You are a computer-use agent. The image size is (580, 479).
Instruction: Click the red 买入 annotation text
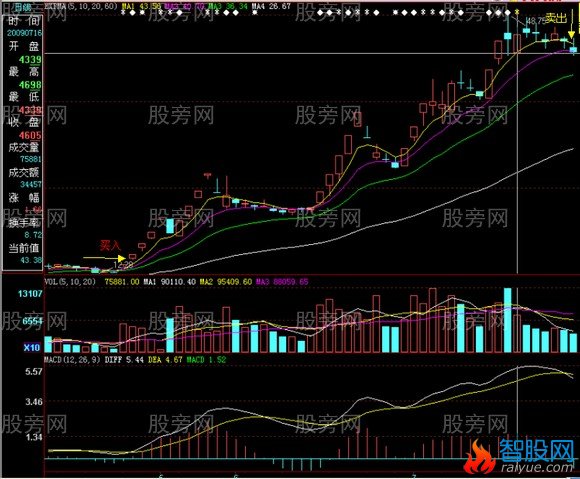(110, 245)
